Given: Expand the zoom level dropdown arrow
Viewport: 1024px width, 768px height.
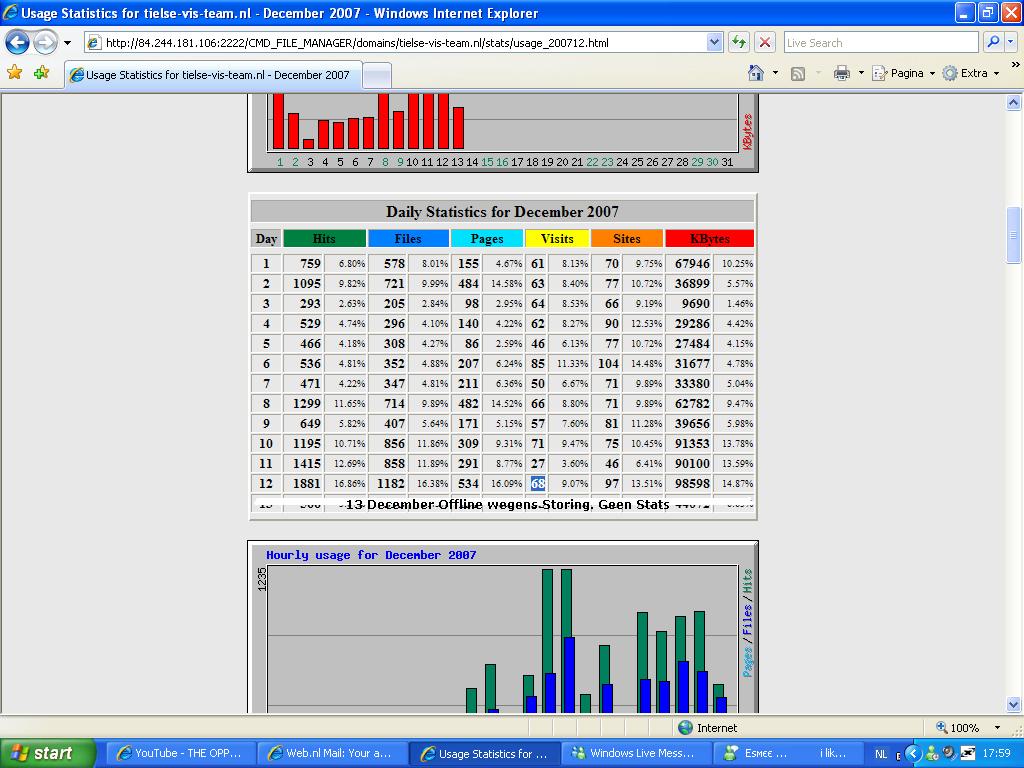Looking at the screenshot, I should pyautogui.click(x=997, y=728).
